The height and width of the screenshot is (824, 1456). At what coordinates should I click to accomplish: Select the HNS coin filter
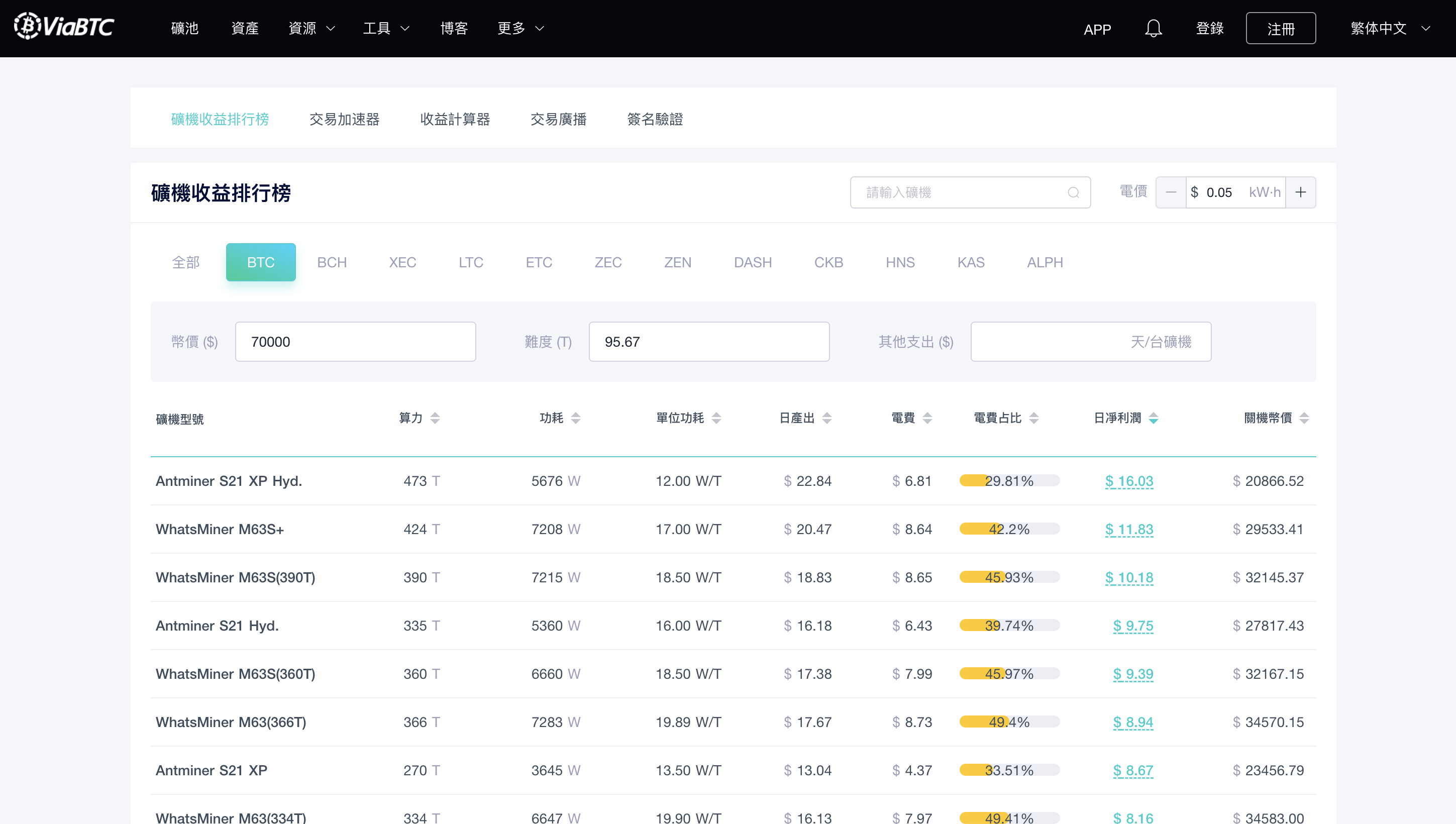pyautogui.click(x=900, y=263)
